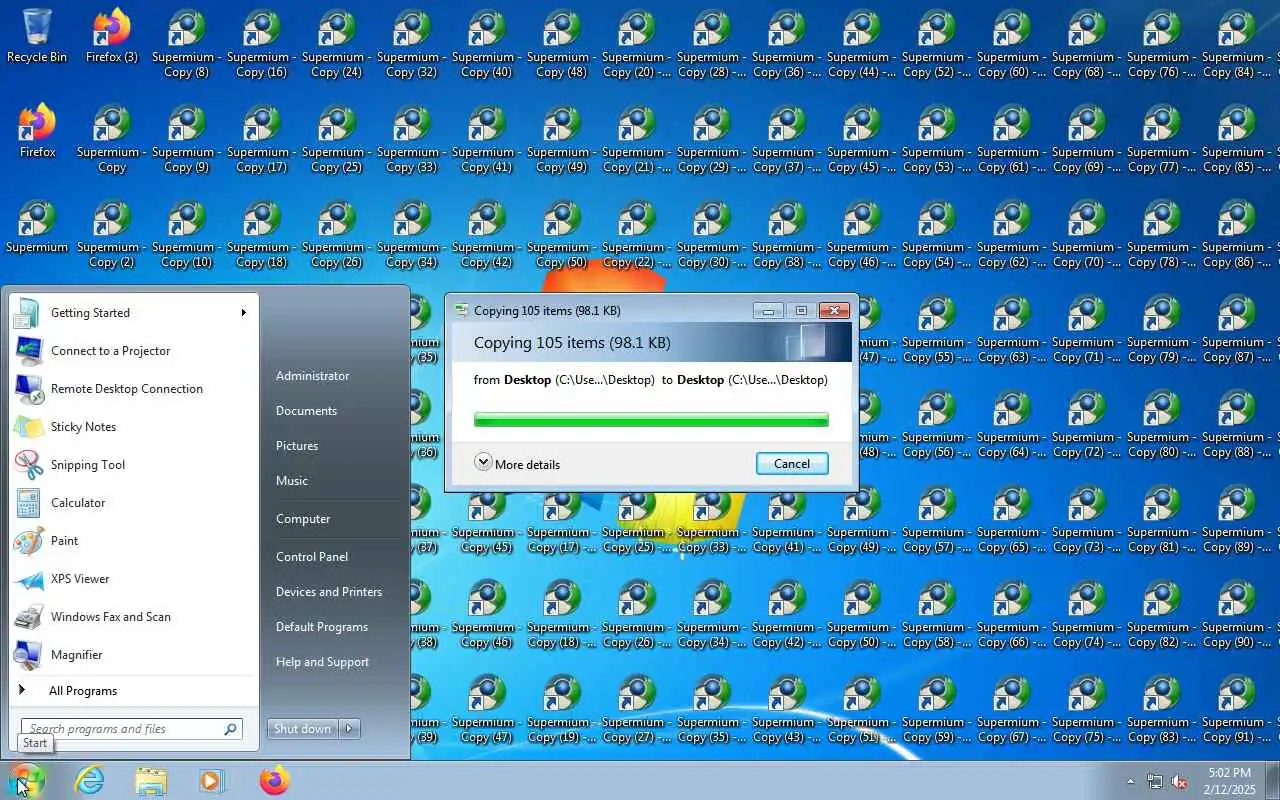Open Control Panel

click(x=312, y=556)
